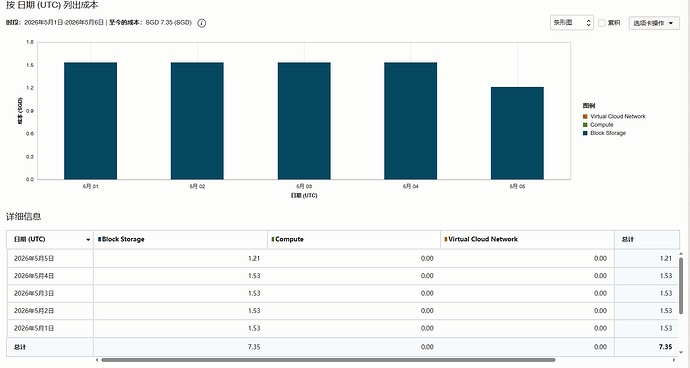Click the 05 date label on x-axis

point(518,187)
